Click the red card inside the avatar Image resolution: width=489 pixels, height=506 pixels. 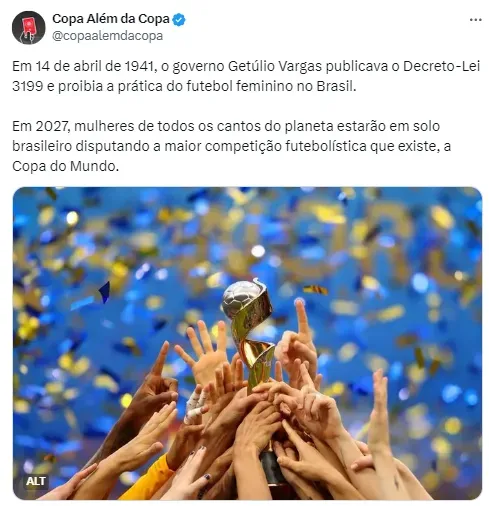tap(28, 25)
